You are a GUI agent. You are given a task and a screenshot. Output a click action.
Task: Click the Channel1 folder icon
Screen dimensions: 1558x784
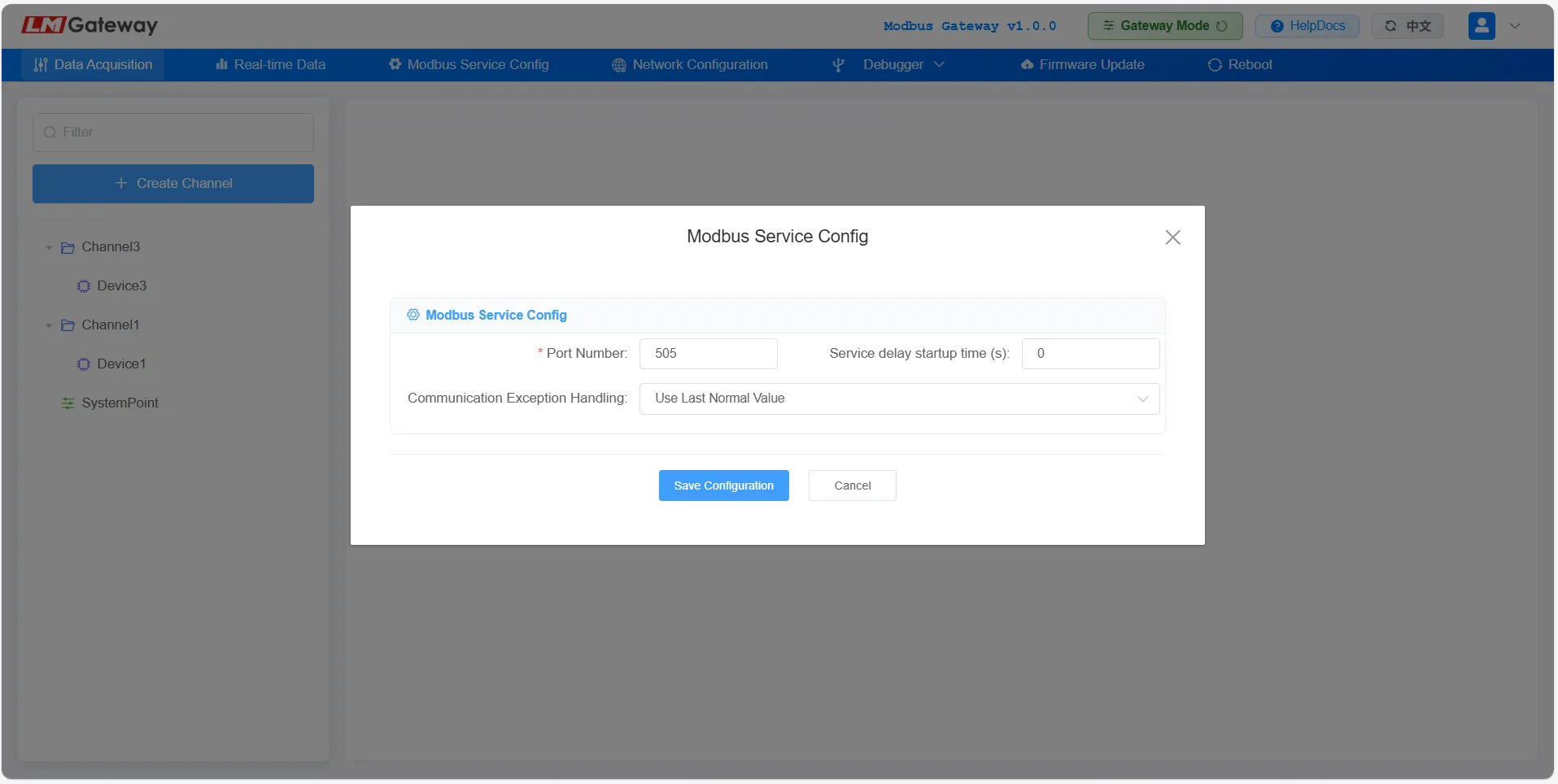(68, 325)
